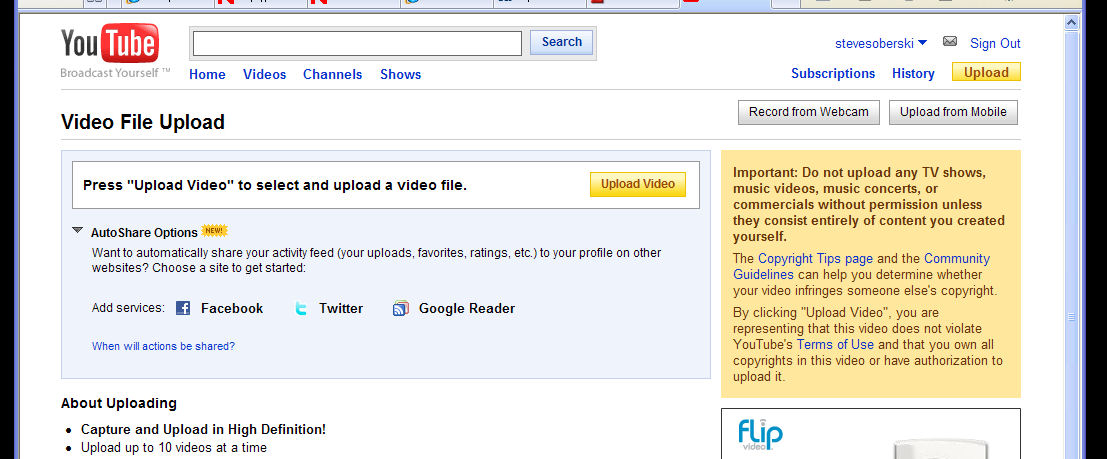Open the Community Guidelines link

[x=861, y=266]
